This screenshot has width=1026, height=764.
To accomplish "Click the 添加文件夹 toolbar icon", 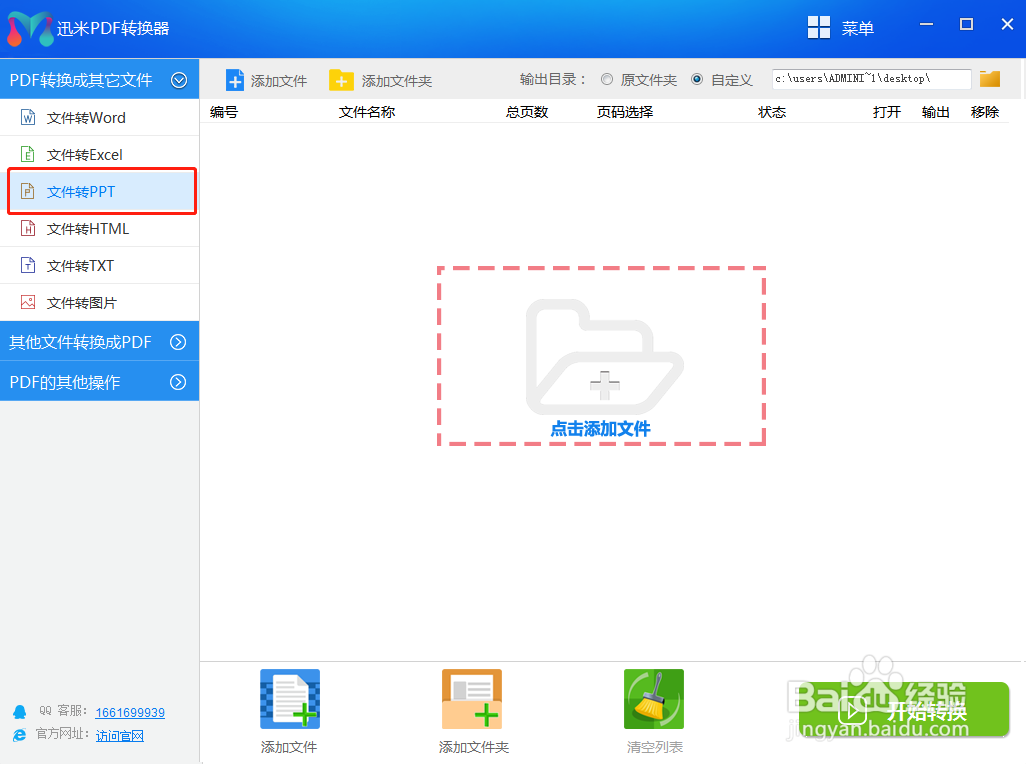I will 340,79.
